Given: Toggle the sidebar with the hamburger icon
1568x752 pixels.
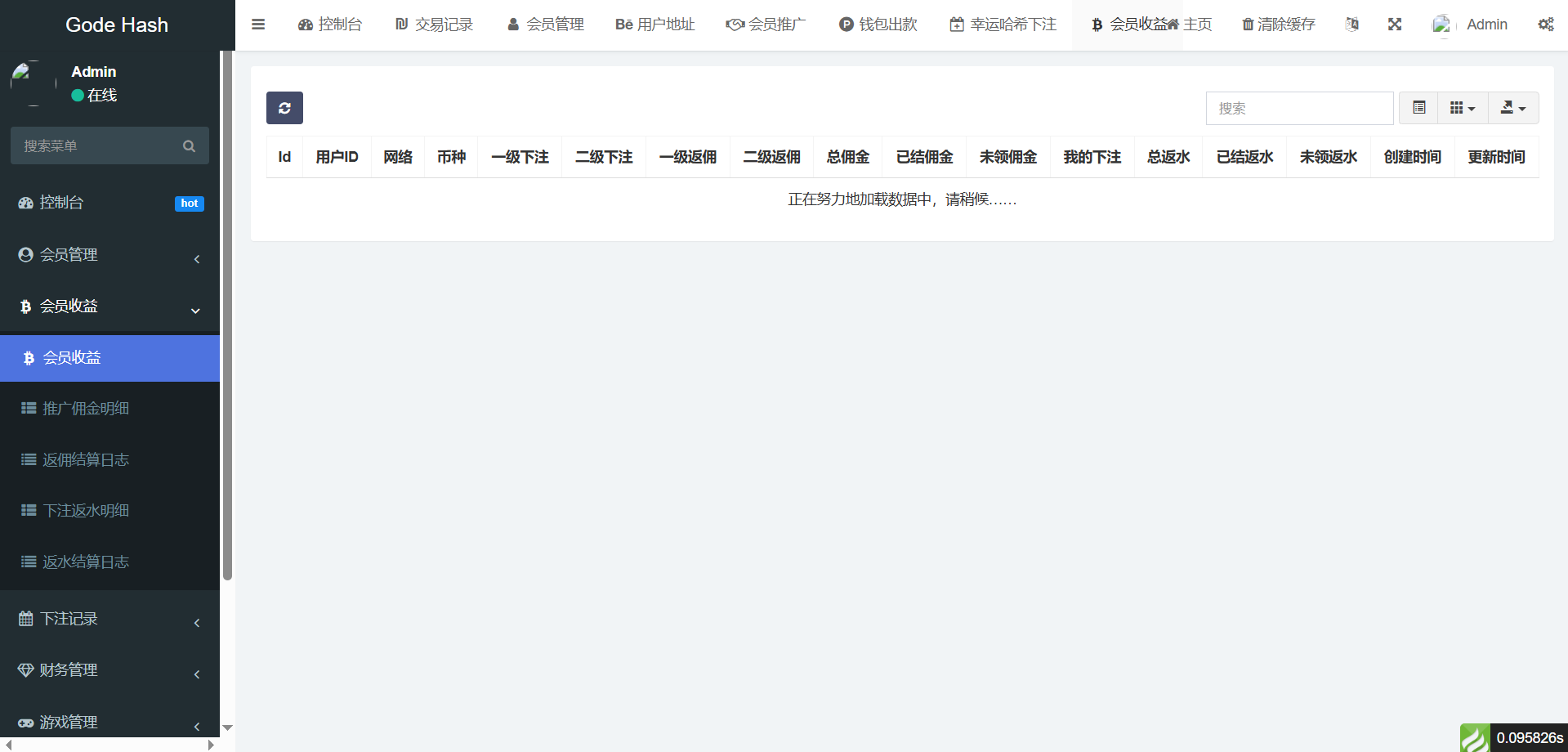Looking at the screenshot, I should (258, 25).
